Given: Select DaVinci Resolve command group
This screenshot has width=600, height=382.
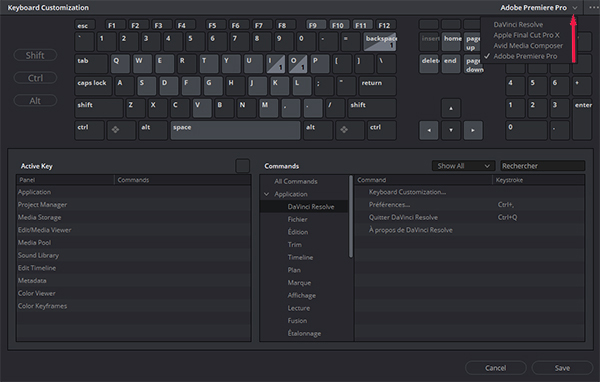Looking at the screenshot, I should click(304, 207).
